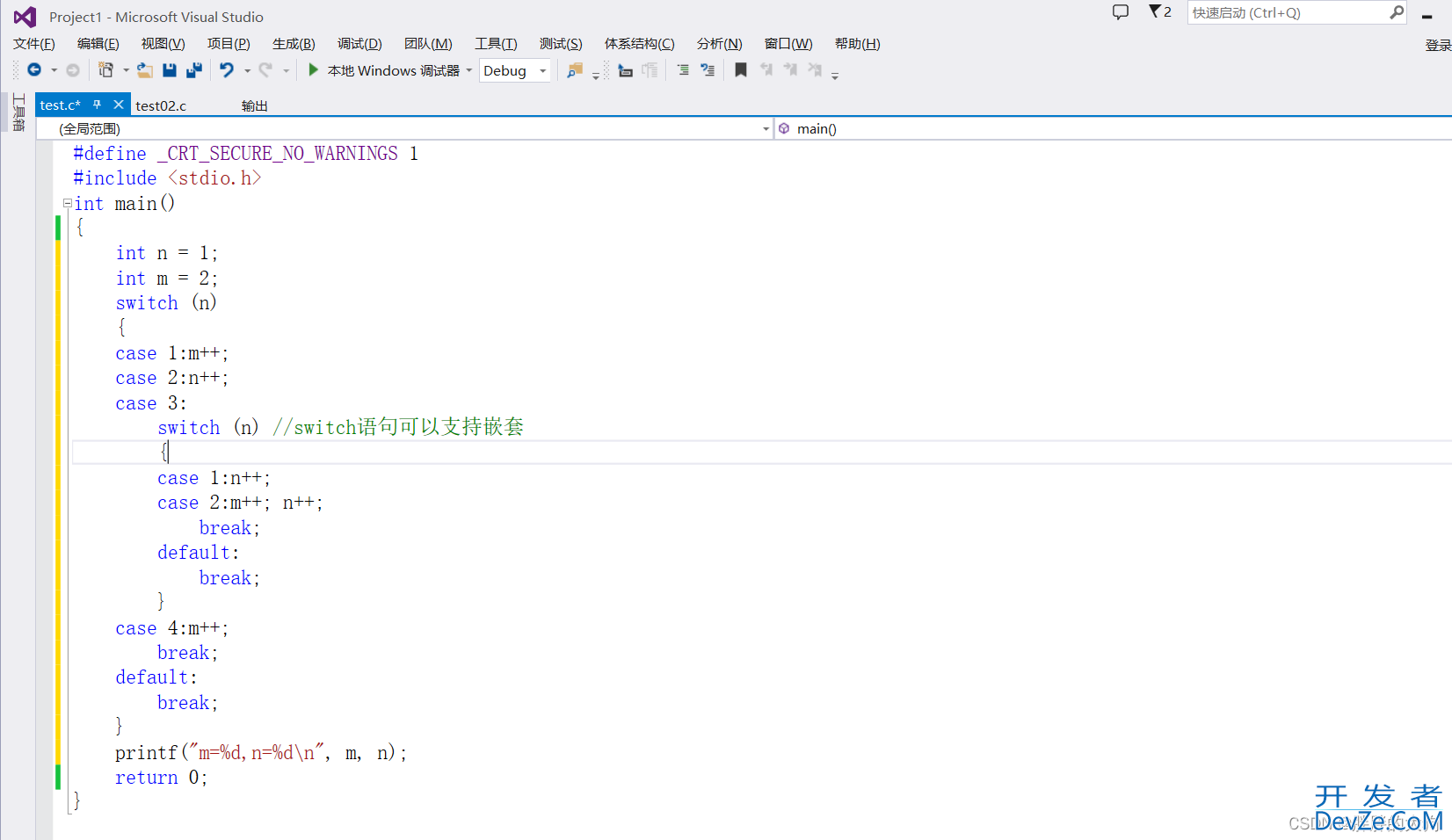This screenshot has width=1452, height=840.
Task: Start debugging with the green play icon
Action: [x=314, y=70]
